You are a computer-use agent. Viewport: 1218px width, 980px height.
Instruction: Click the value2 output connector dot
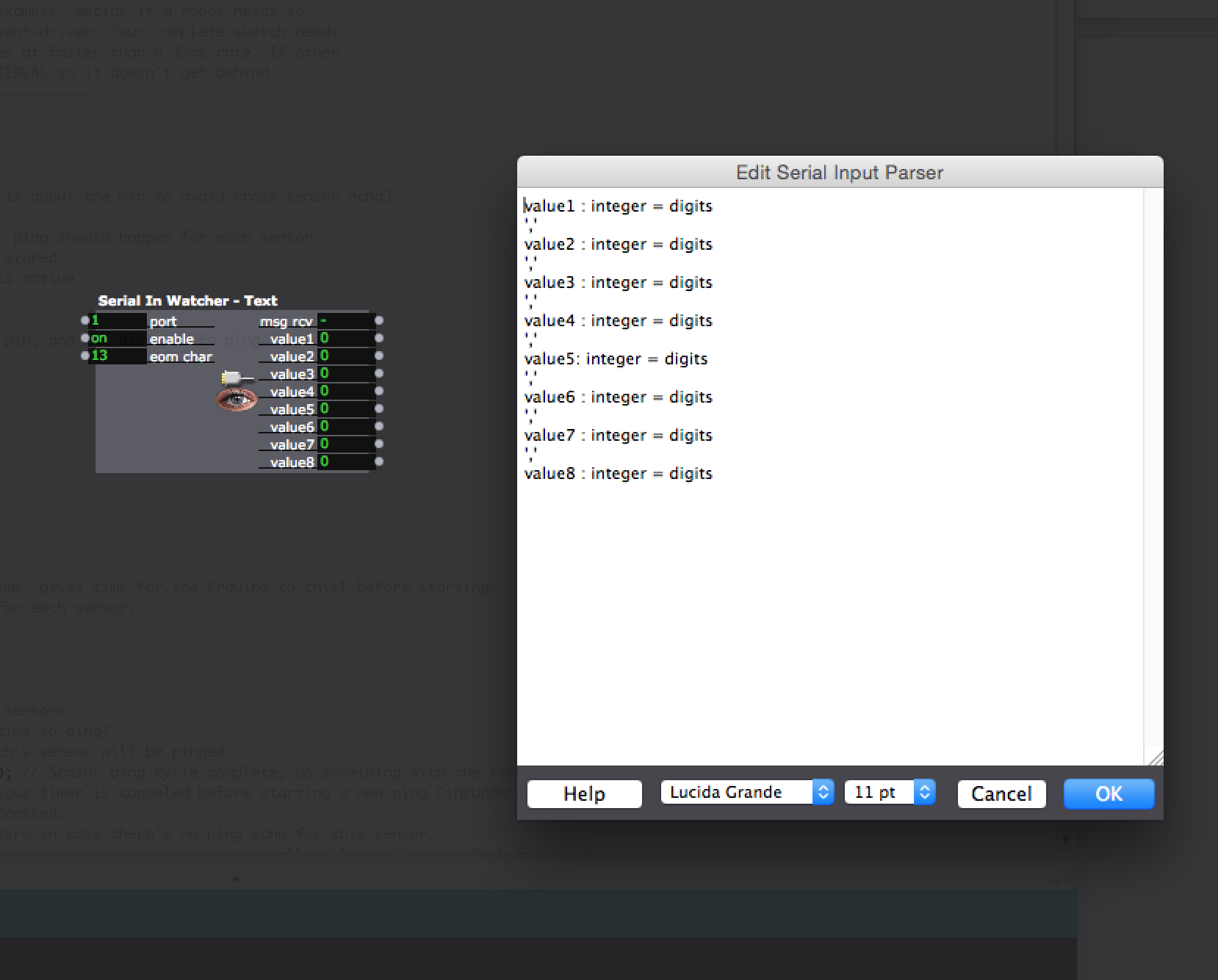pos(379,356)
